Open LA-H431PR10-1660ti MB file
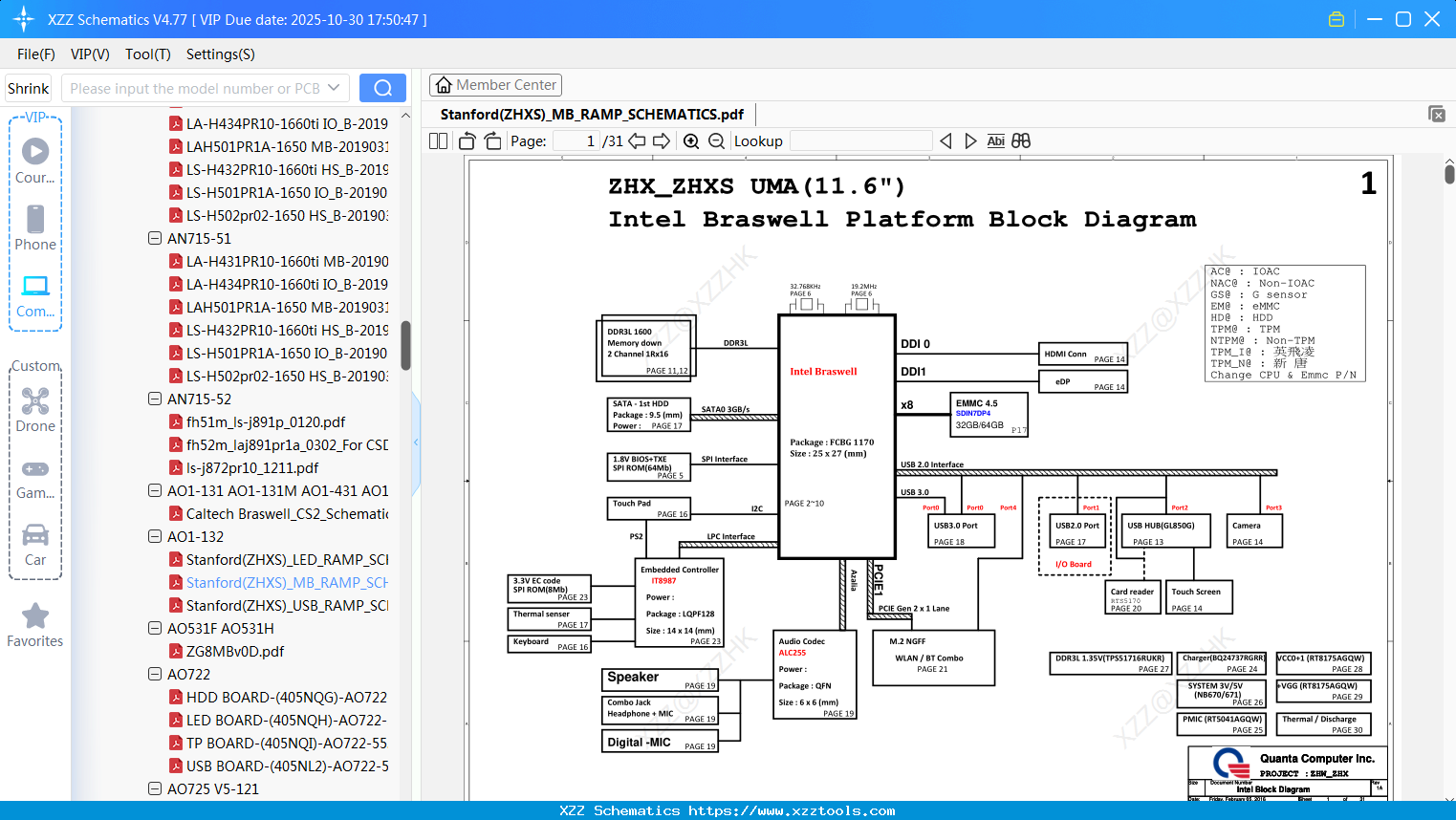The height and width of the screenshot is (820, 1456). pos(287,261)
